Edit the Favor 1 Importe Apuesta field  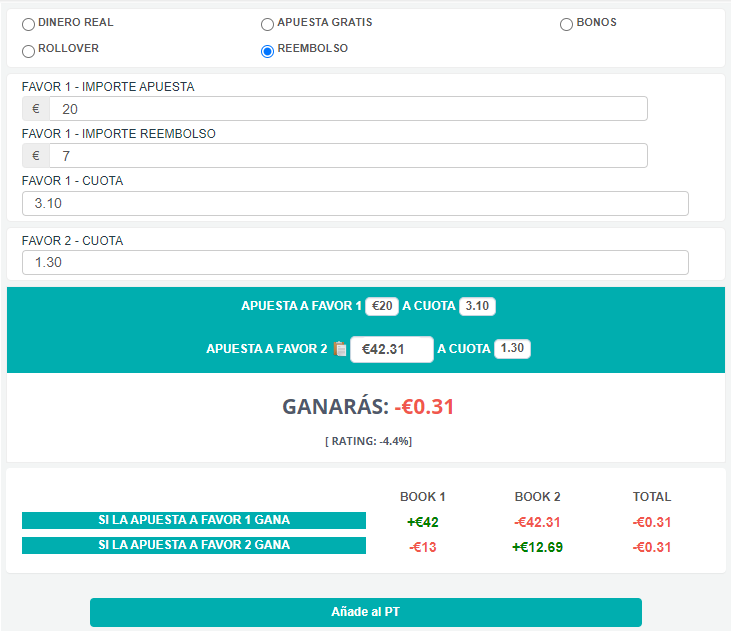[348, 109]
